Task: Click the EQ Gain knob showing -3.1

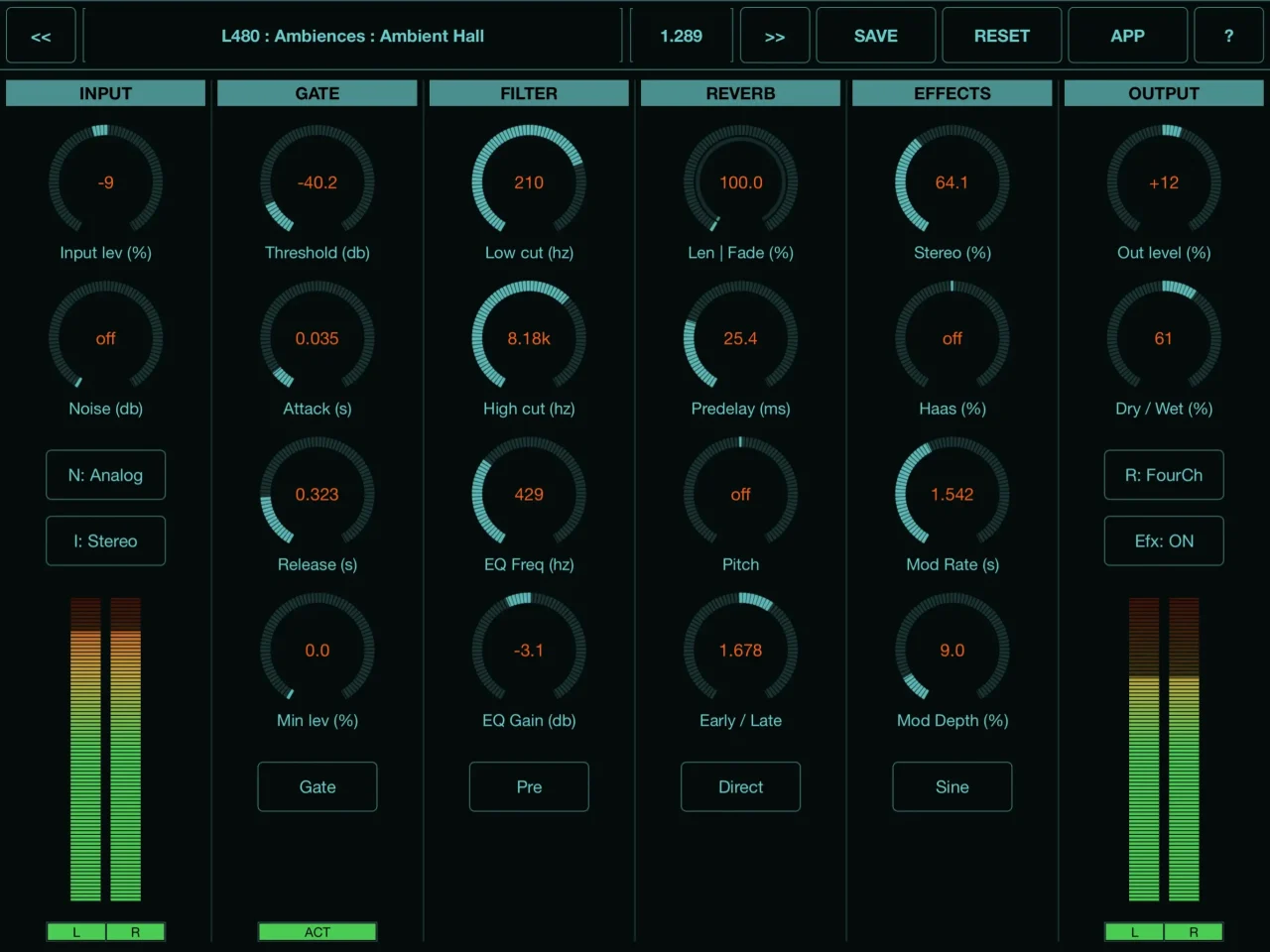Action: (529, 650)
